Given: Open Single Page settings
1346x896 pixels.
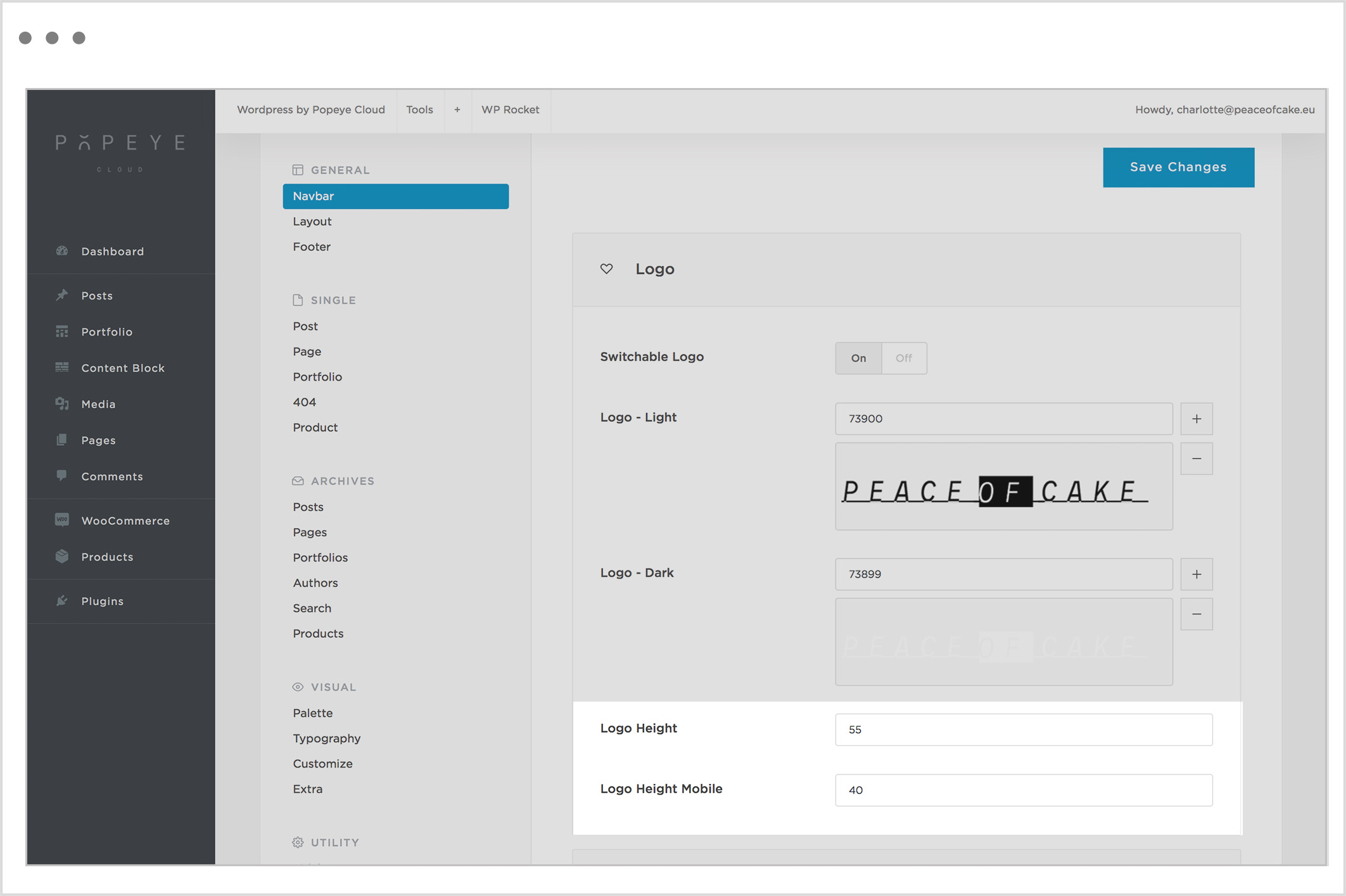Looking at the screenshot, I should [307, 351].
